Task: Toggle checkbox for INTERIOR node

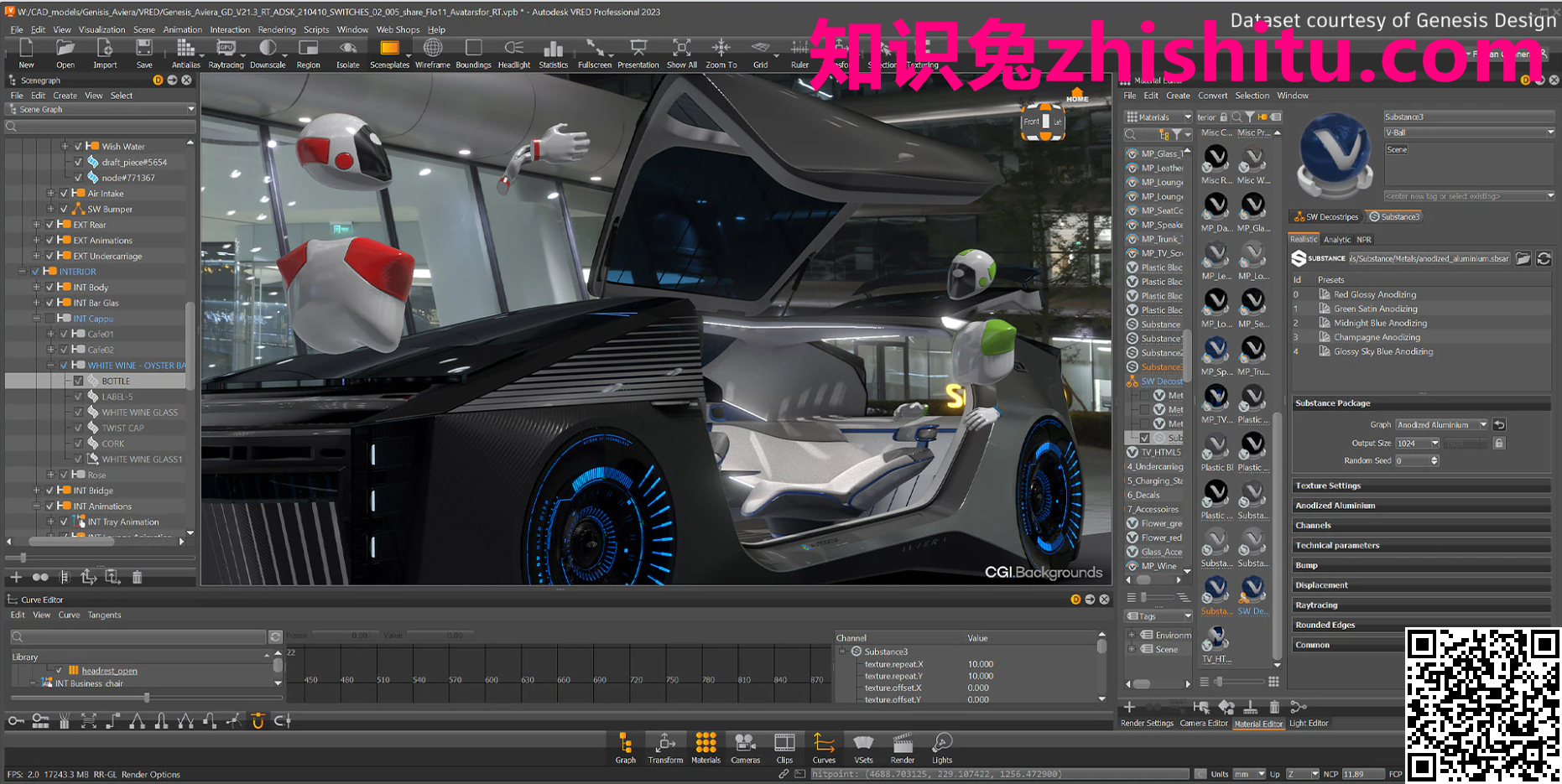Action: click(x=35, y=272)
